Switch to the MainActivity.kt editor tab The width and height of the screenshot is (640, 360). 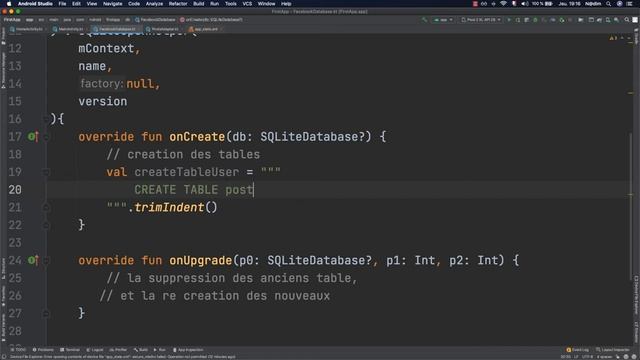70,29
